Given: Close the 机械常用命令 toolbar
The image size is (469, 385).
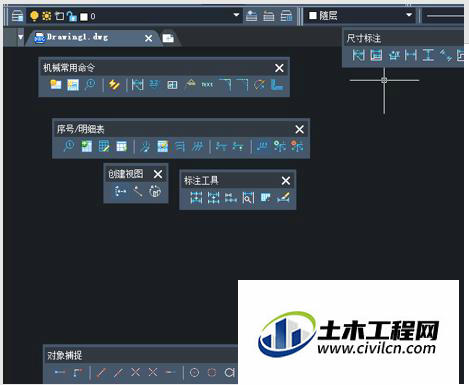Looking at the screenshot, I should 279,68.
